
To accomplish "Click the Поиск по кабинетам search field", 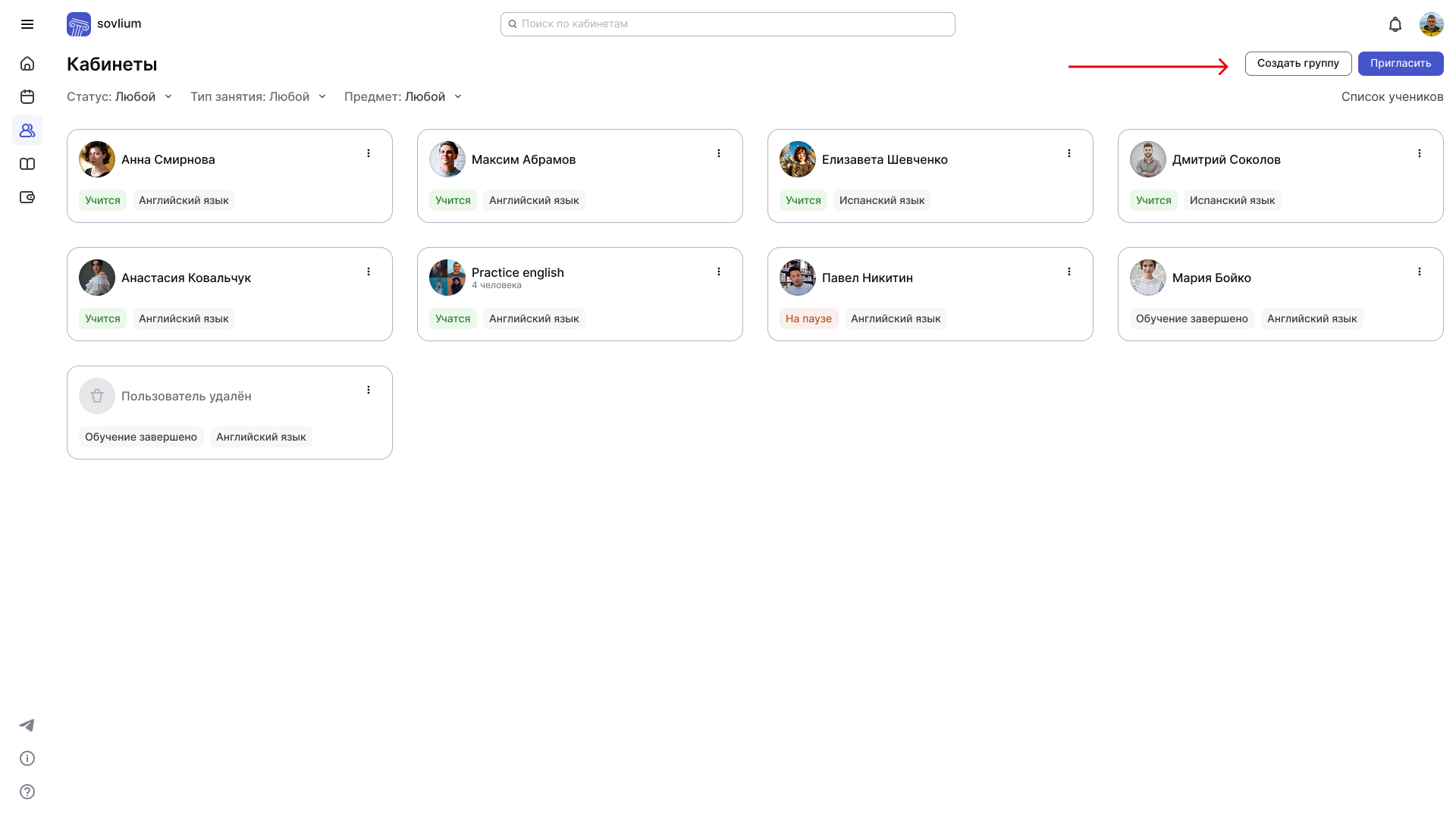I will 728,24.
